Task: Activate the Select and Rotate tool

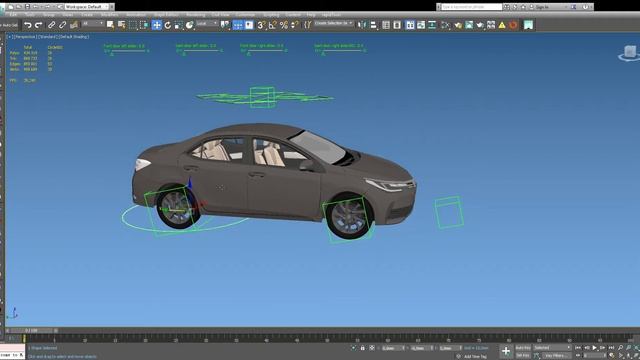Action: coord(168,25)
